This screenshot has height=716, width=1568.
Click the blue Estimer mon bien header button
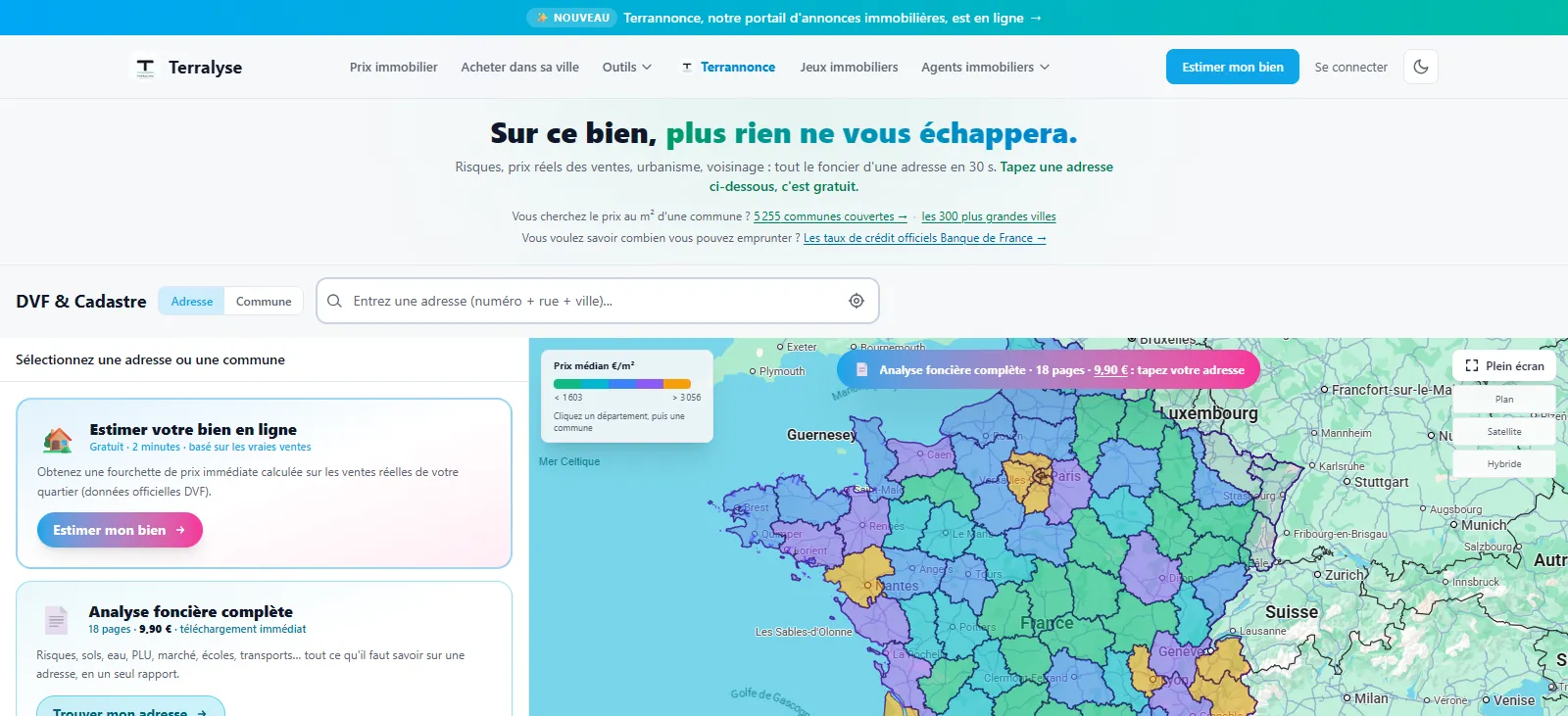[x=1233, y=67]
